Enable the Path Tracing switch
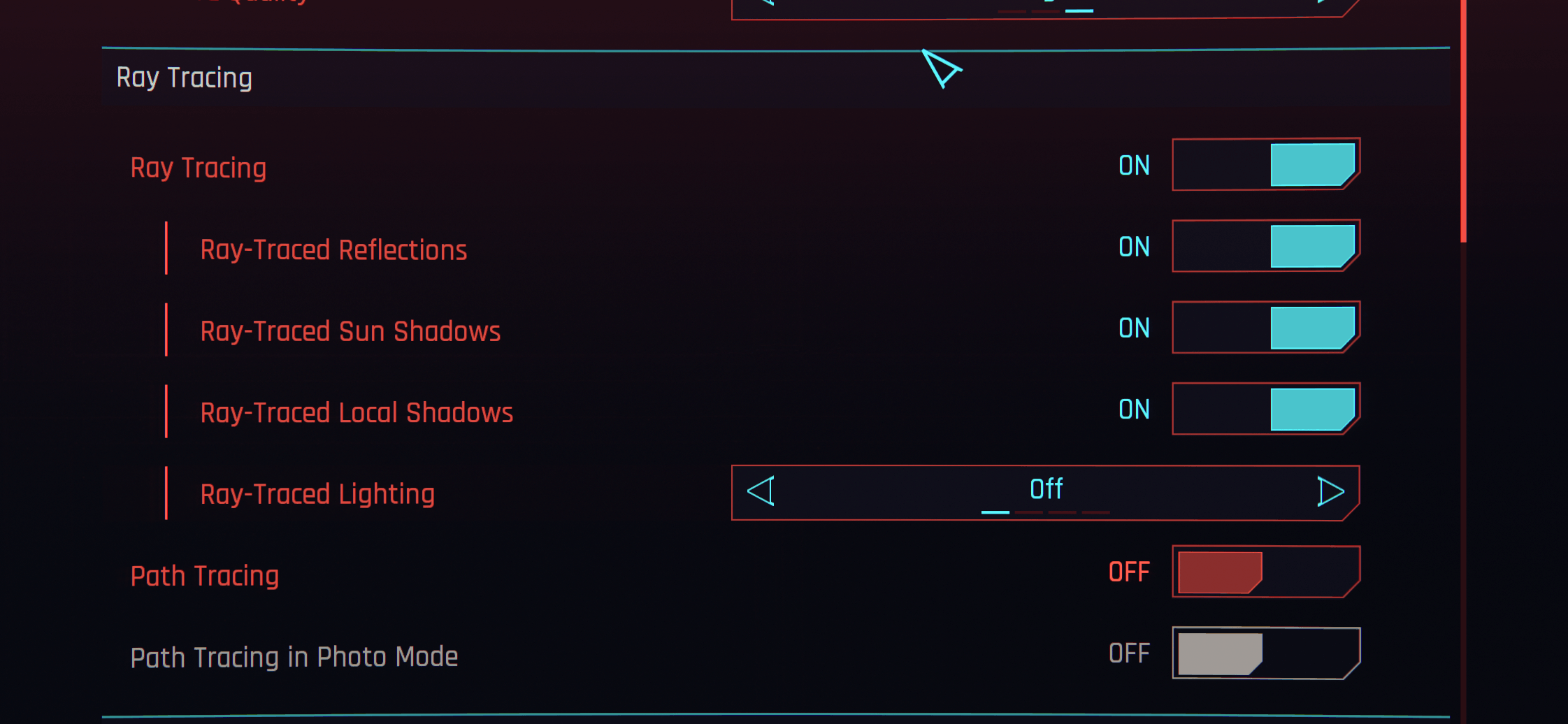This screenshot has width=1568, height=724. (x=1265, y=572)
